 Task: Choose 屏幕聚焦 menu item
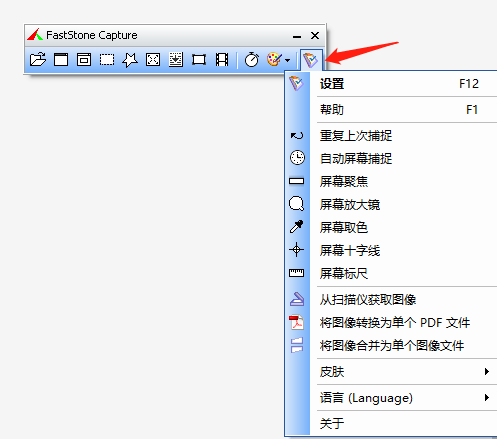(x=391, y=181)
